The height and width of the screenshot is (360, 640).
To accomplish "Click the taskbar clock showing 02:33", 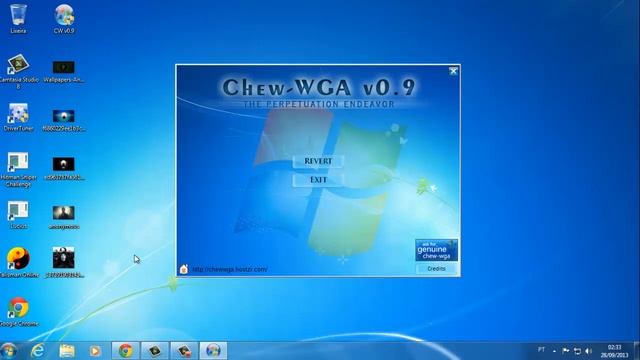I will click(614, 351).
